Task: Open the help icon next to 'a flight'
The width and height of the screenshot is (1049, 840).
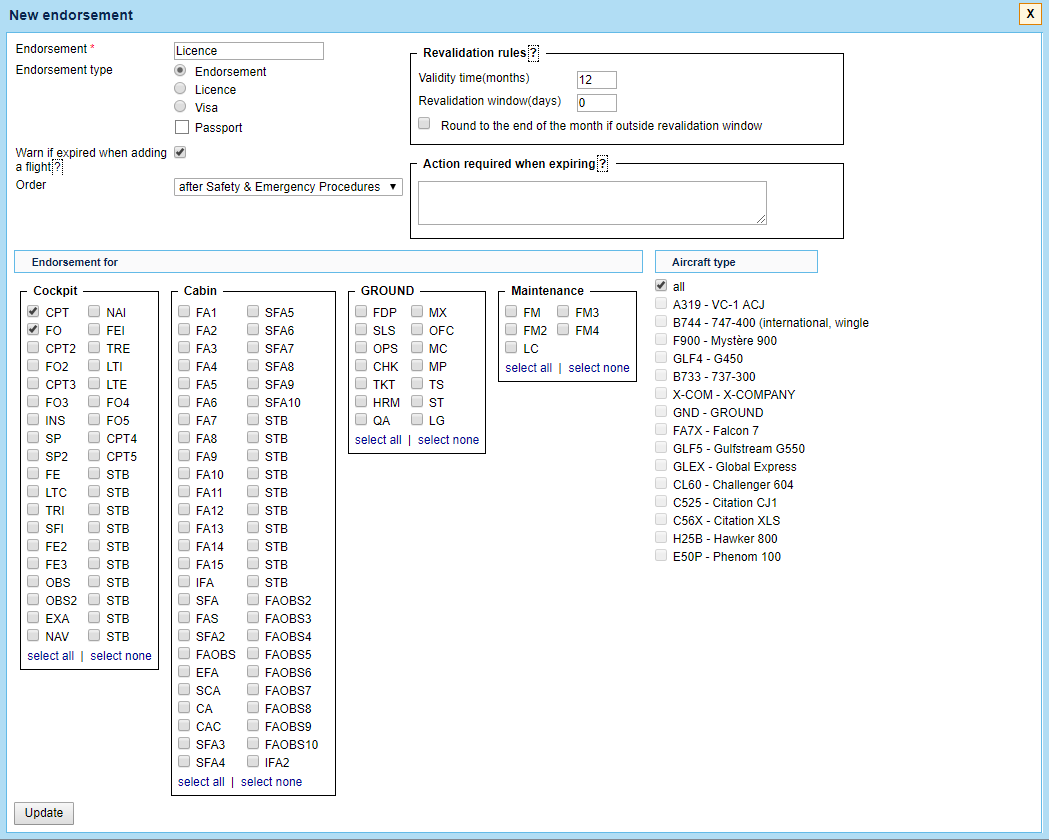Action: (58, 167)
